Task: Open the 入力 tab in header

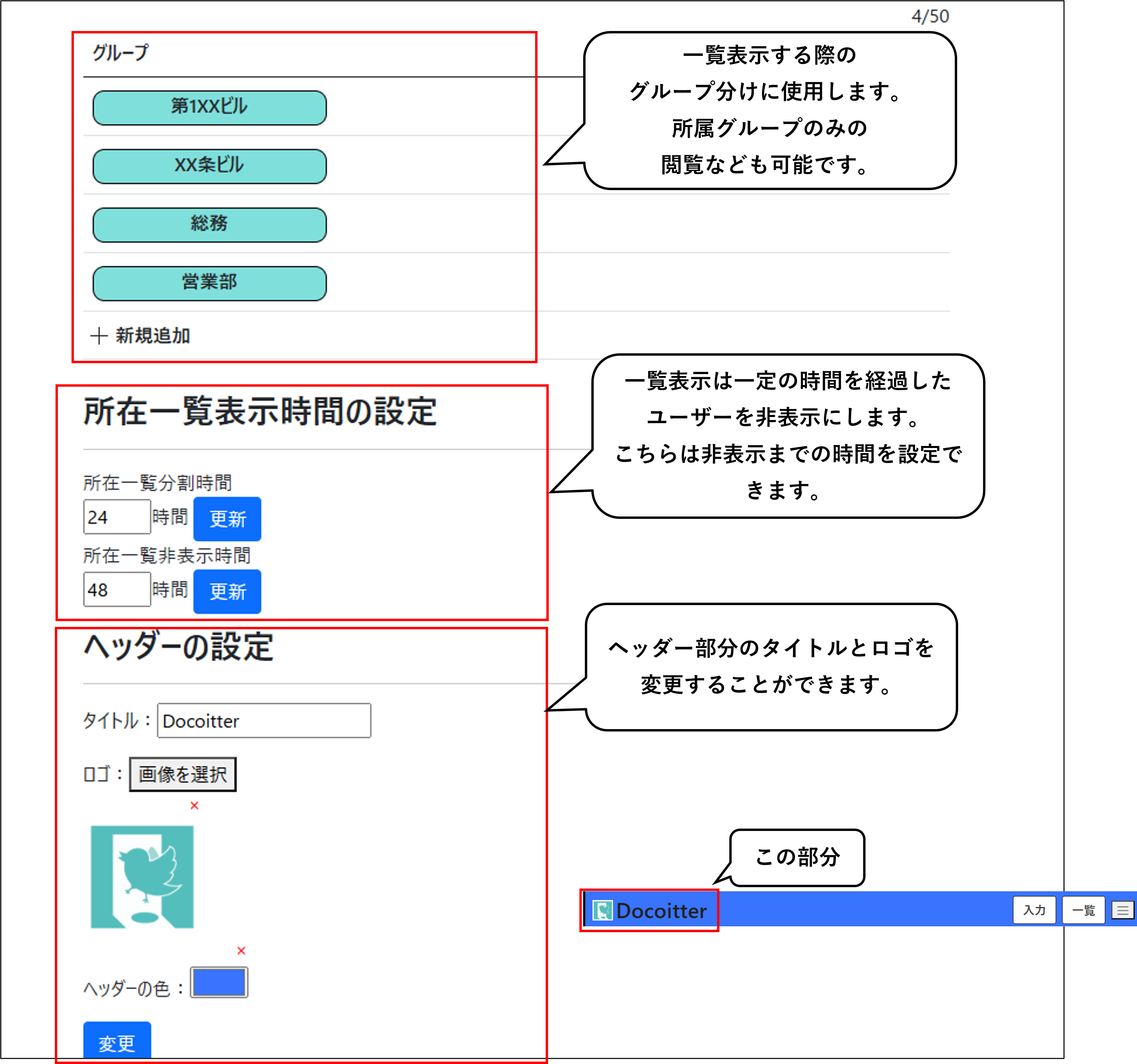Action: (x=1034, y=910)
